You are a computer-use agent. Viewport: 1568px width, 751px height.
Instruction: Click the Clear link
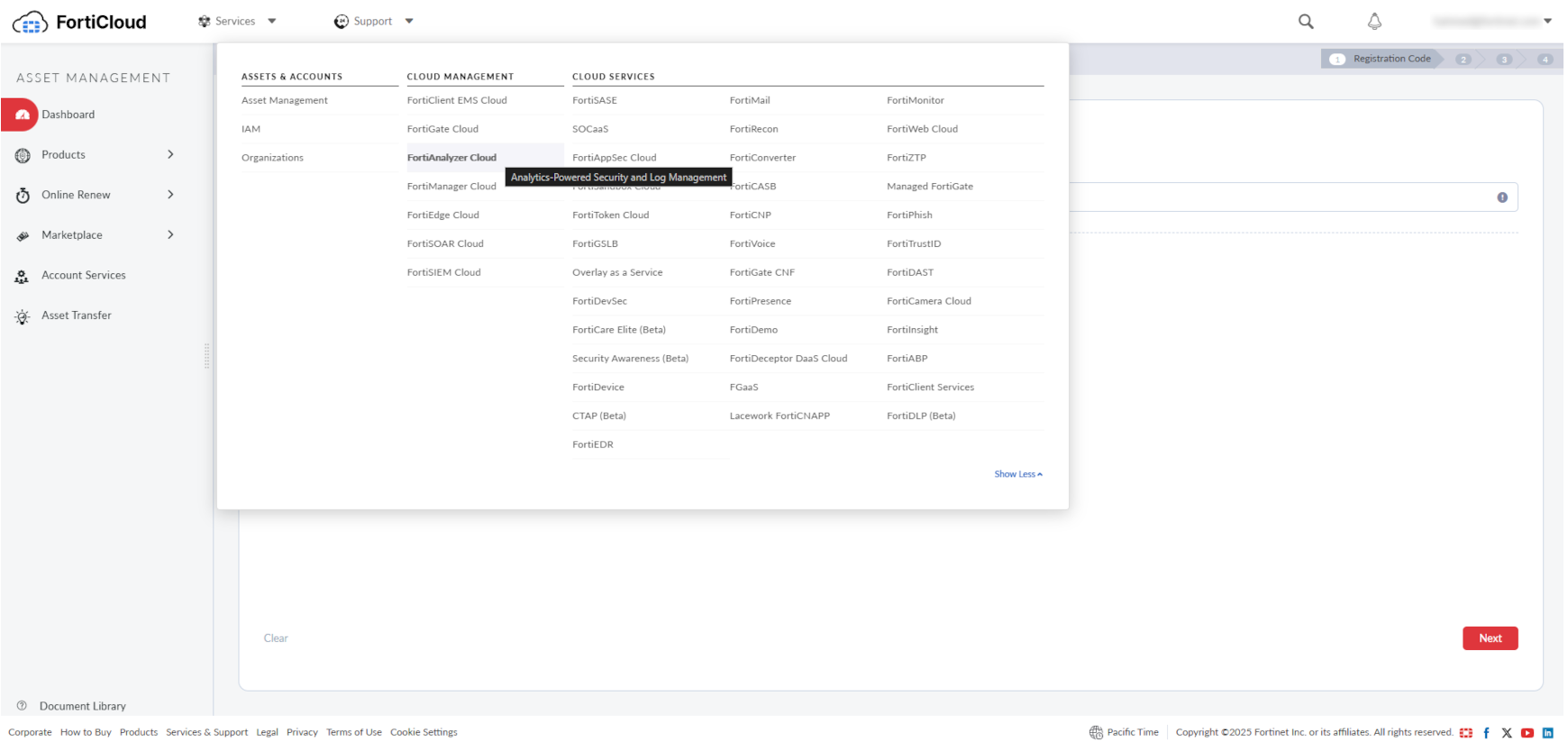[276, 638]
